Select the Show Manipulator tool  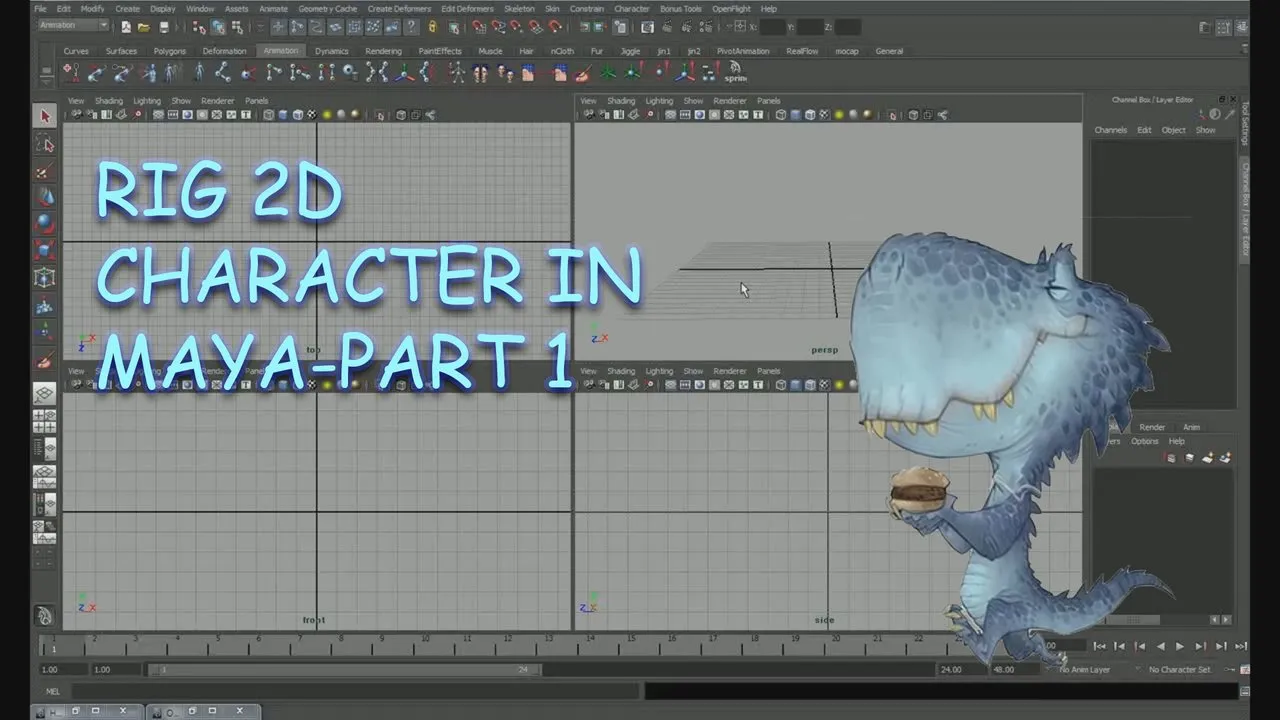(x=45, y=333)
